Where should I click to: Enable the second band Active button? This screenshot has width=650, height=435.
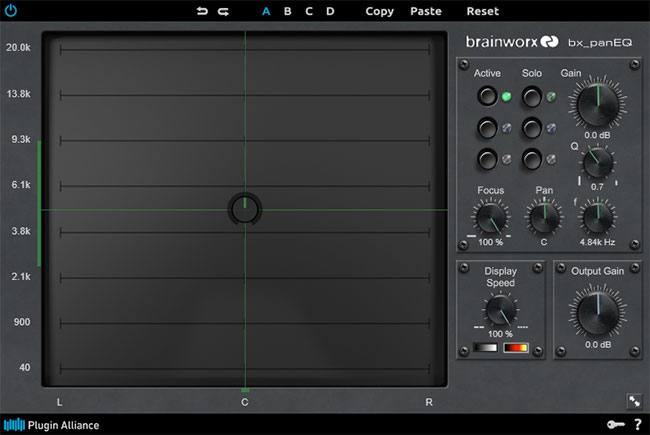[487, 128]
